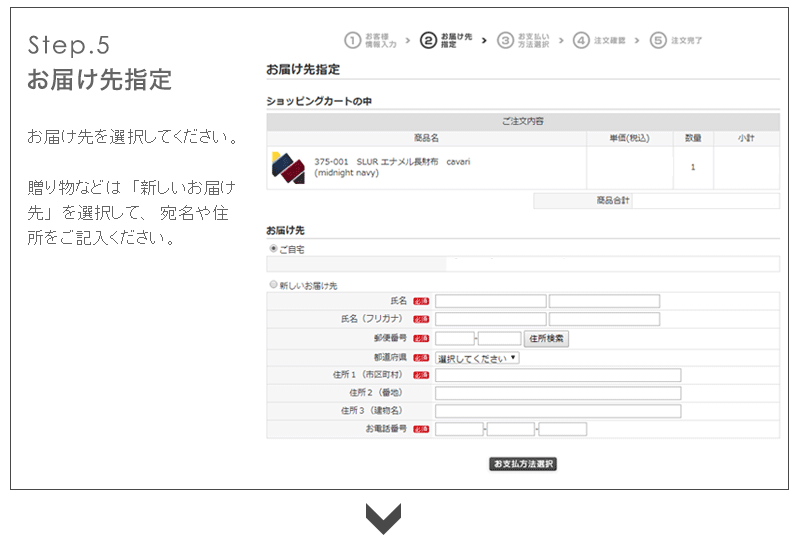Click the large down chevron arrow below

tap(383, 518)
